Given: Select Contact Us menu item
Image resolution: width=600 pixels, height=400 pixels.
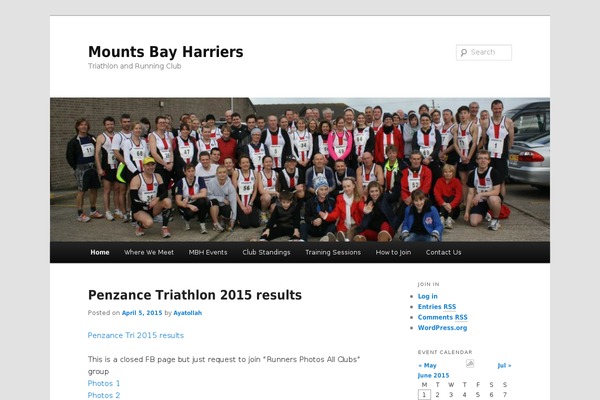Looking at the screenshot, I should pos(444,252).
